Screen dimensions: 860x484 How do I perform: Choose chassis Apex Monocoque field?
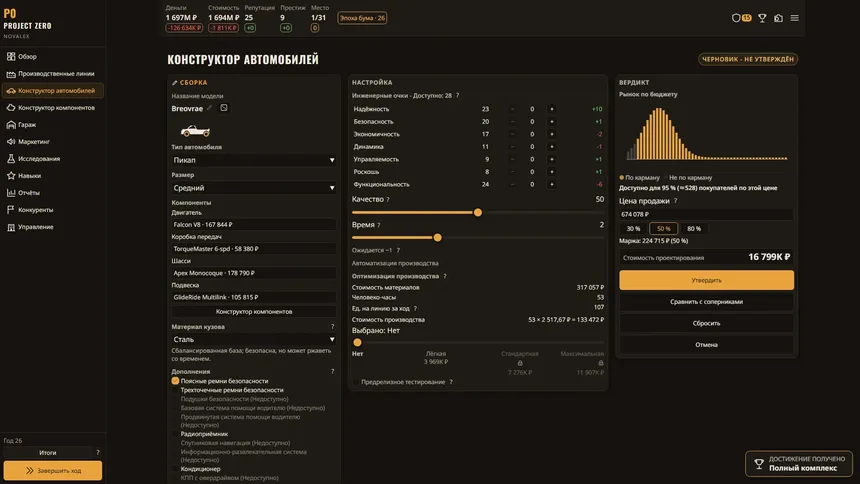pyautogui.click(x=253, y=273)
